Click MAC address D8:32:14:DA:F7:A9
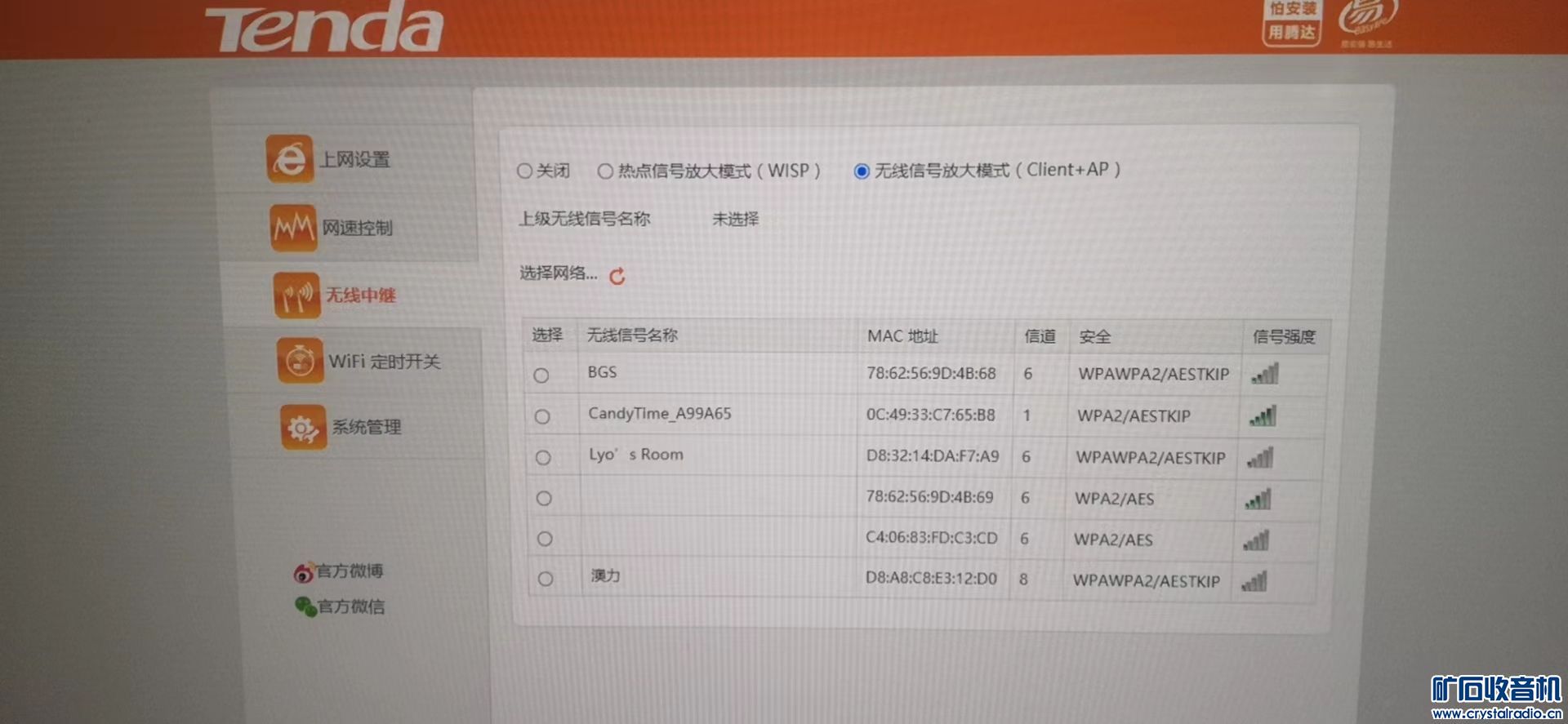The height and width of the screenshot is (724, 1568). (933, 456)
